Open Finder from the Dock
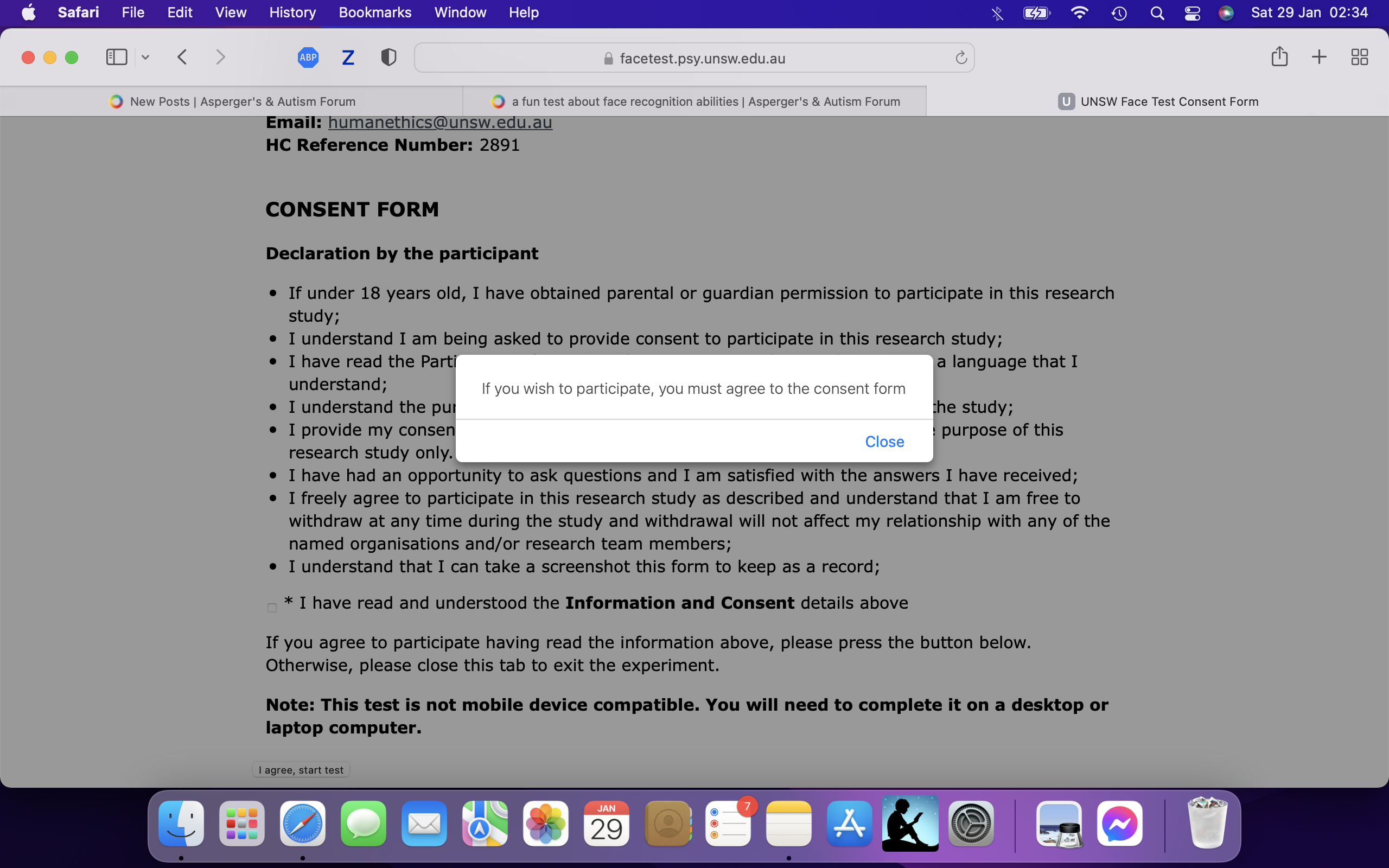This screenshot has height=868, width=1389. (x=181, y=824)
